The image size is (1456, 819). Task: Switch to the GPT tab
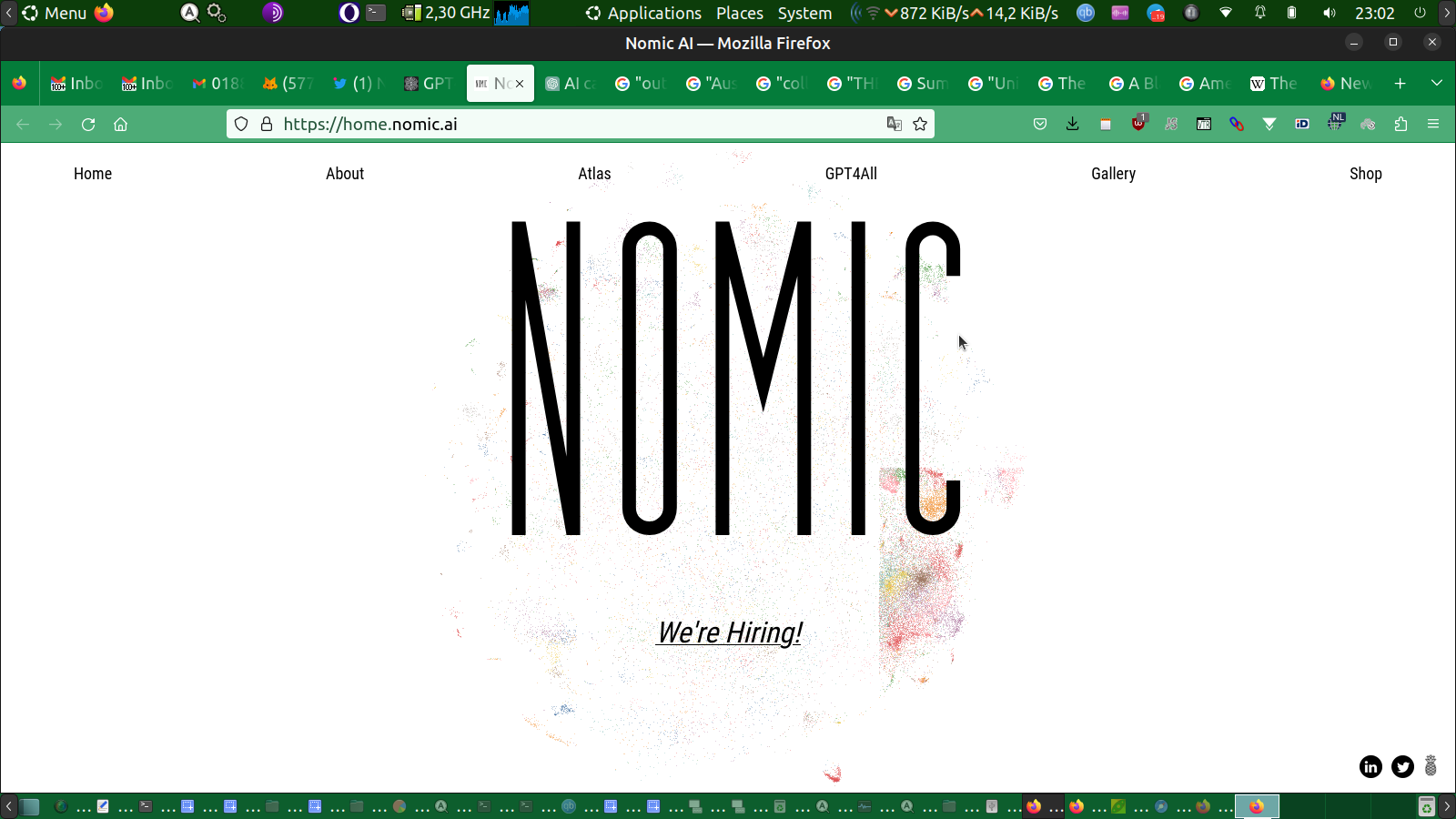point(429,84)
